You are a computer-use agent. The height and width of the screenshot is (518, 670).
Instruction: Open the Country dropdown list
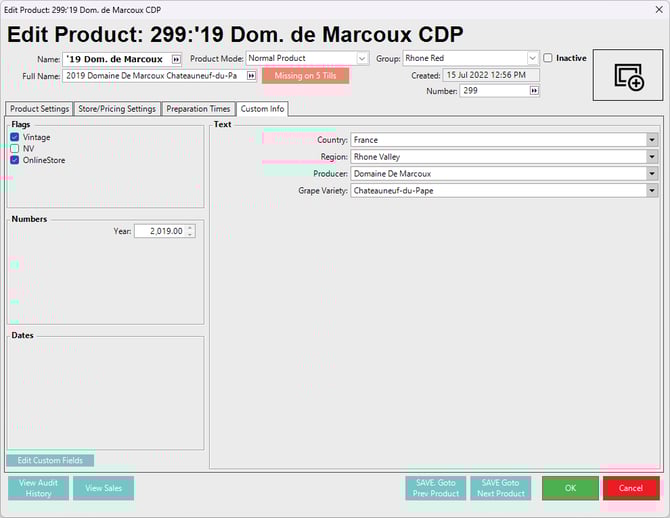click(652, 141)
